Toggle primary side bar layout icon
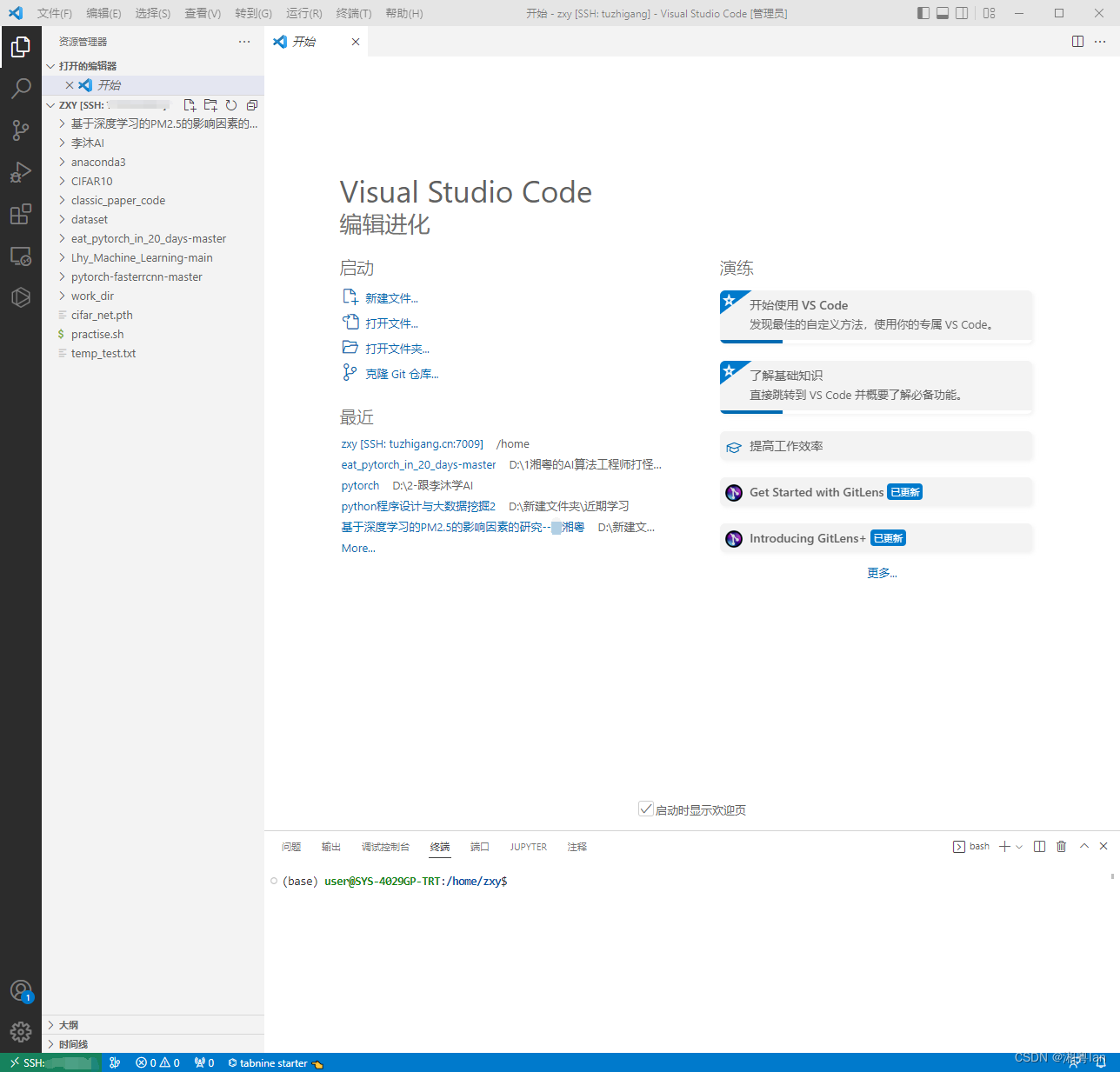 click(923, 13)
